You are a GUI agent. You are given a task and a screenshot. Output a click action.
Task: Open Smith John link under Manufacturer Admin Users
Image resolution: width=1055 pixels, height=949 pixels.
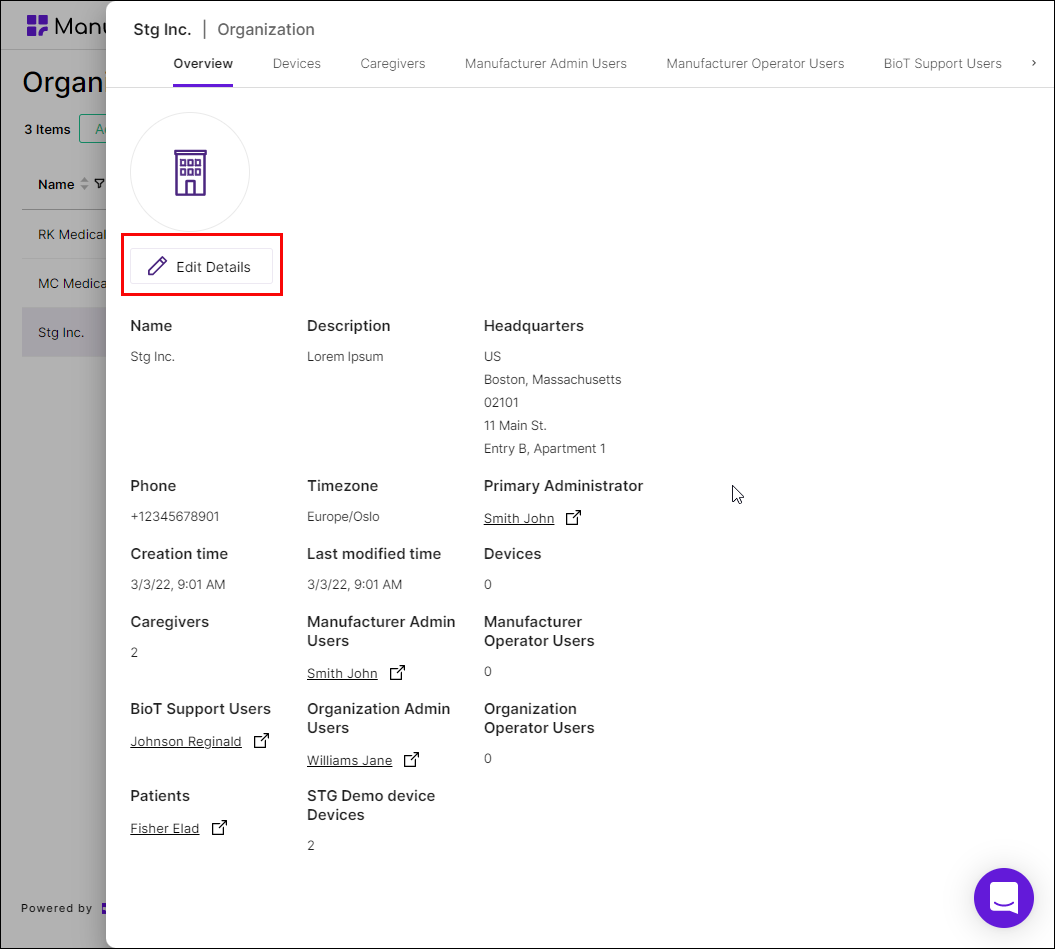(342, 673)
